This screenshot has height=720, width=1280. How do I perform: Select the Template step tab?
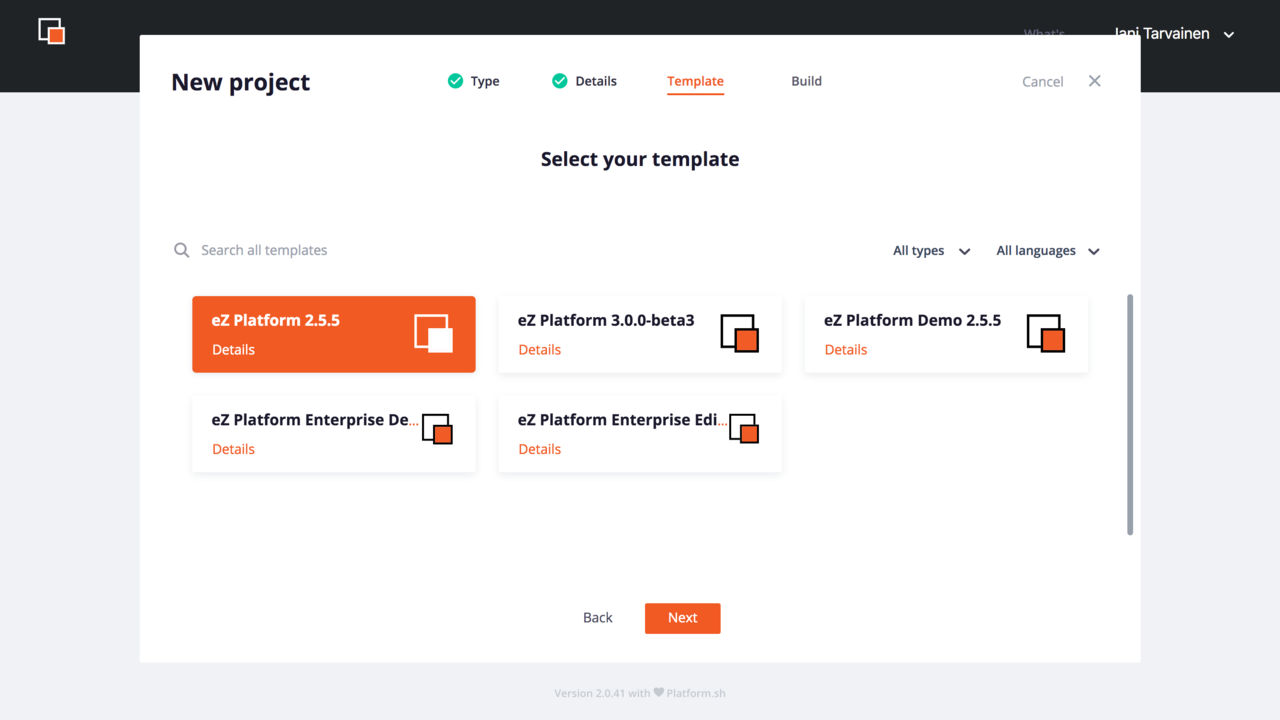pyautogui.click(x=695, y=82)
